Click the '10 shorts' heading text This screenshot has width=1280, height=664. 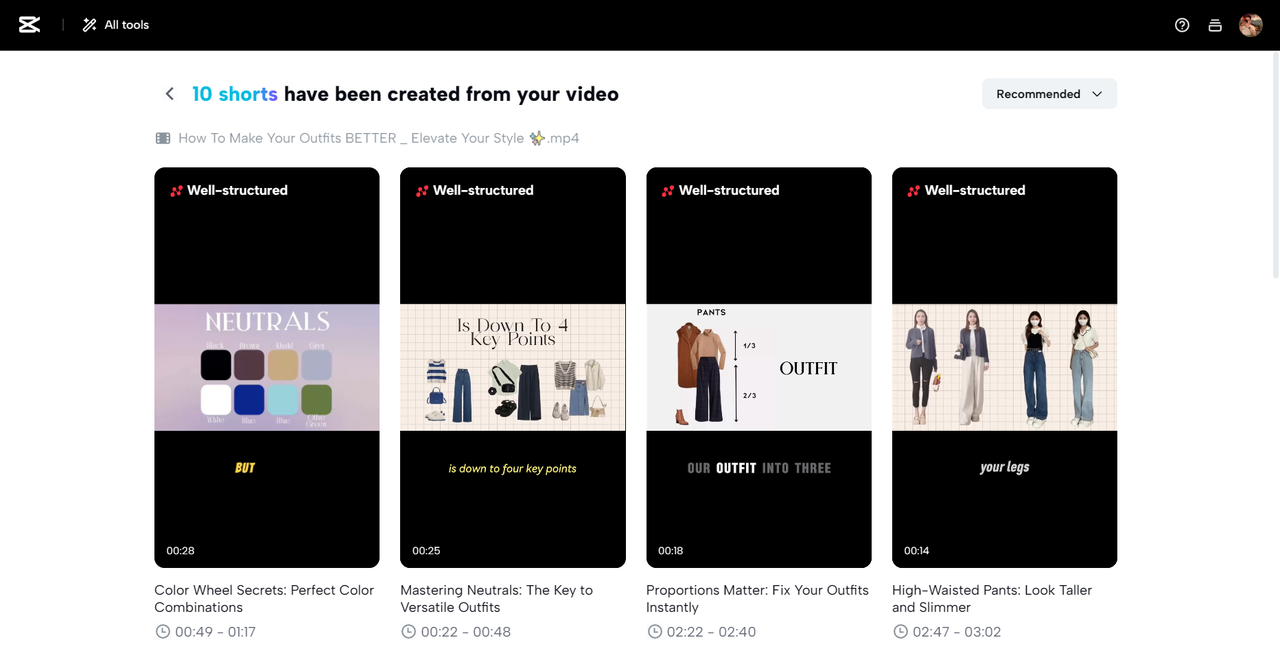coord(235,94)
